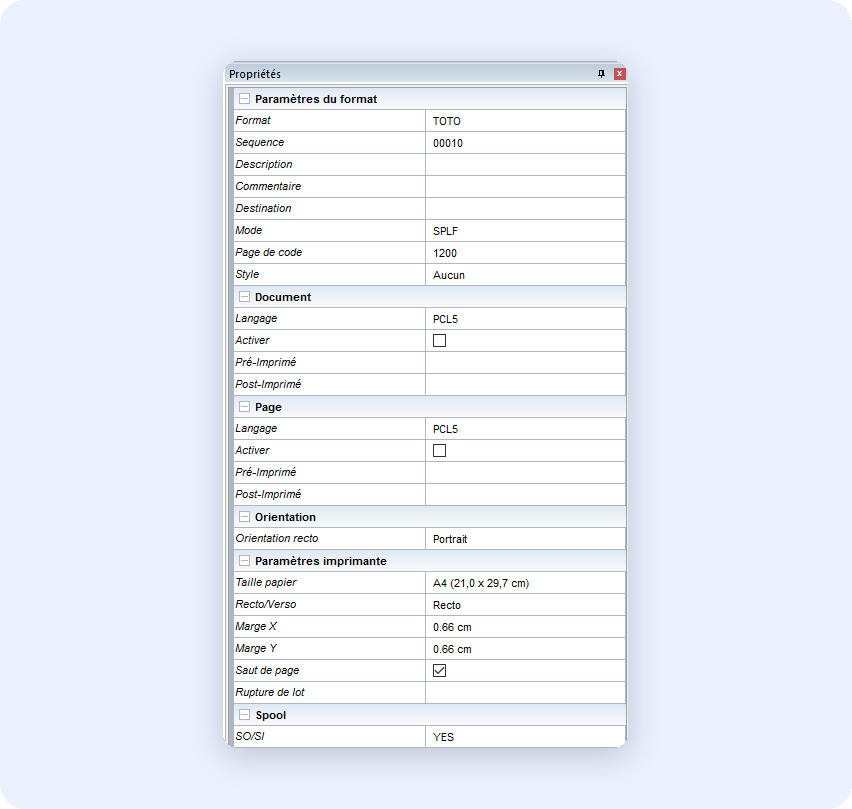852x809 pixels.
Task: Open the Style value Aucun
Action: click(525, 275)
